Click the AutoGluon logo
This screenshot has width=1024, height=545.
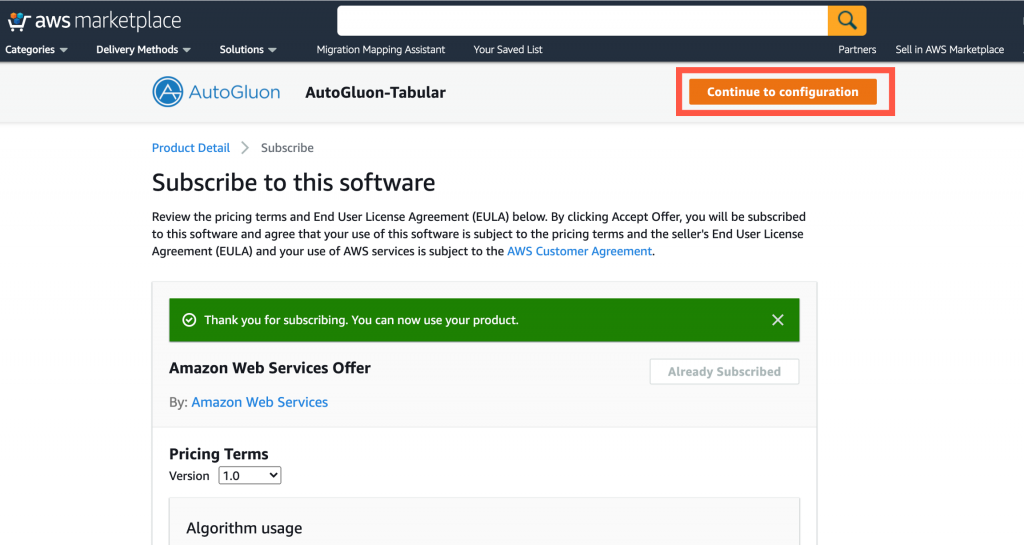[x=216, y=92]
